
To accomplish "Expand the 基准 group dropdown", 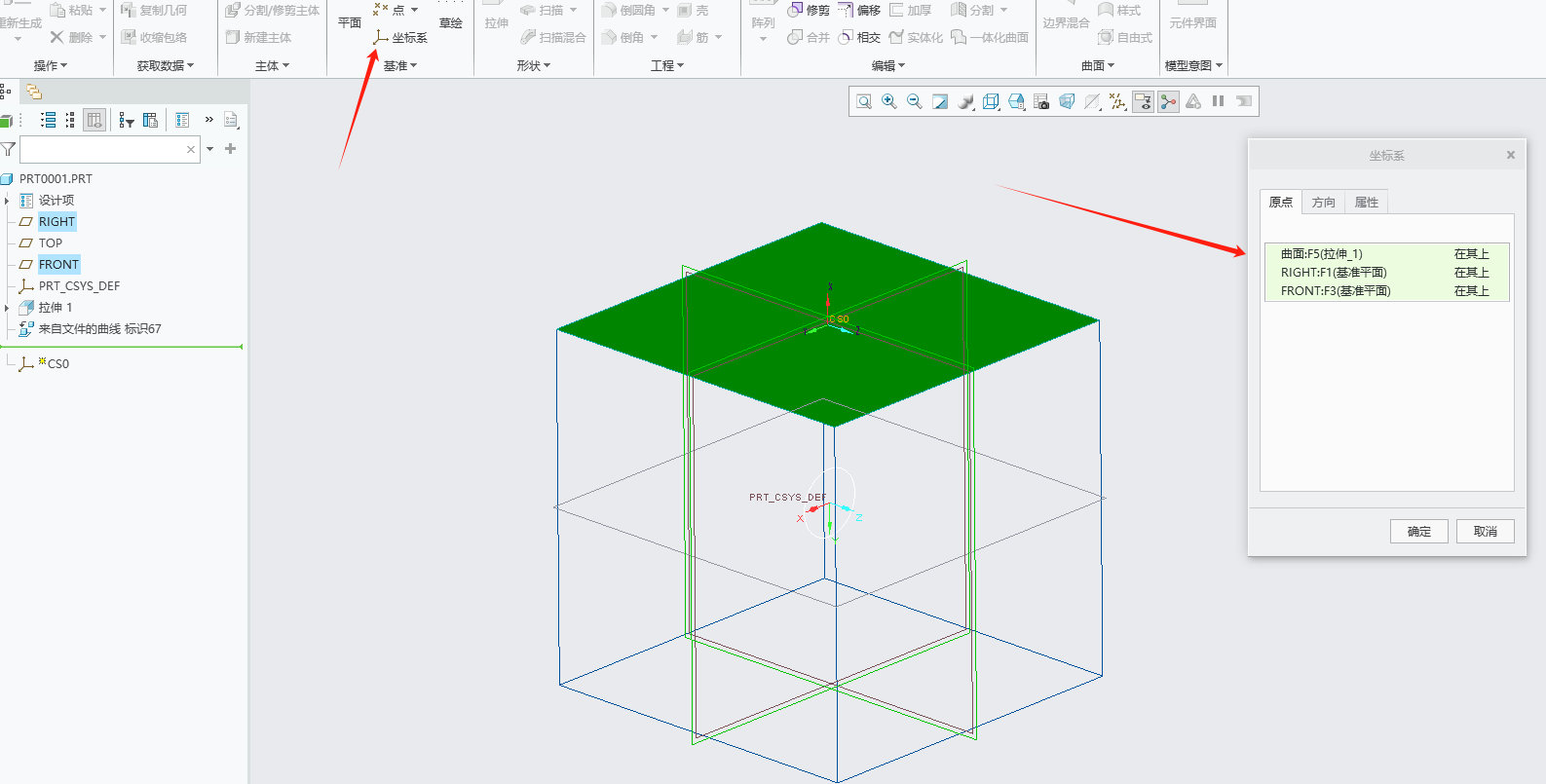I will pos(400,65).
